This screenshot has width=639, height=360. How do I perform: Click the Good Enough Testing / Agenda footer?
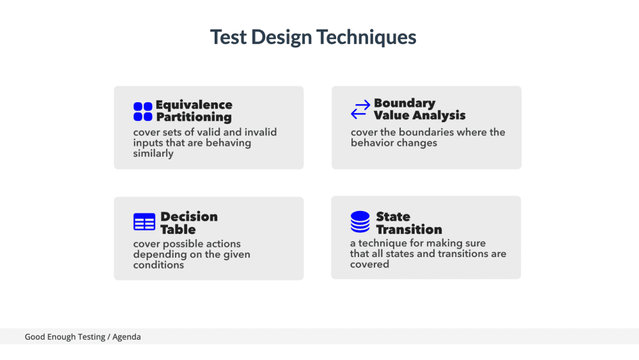[83, 337]
